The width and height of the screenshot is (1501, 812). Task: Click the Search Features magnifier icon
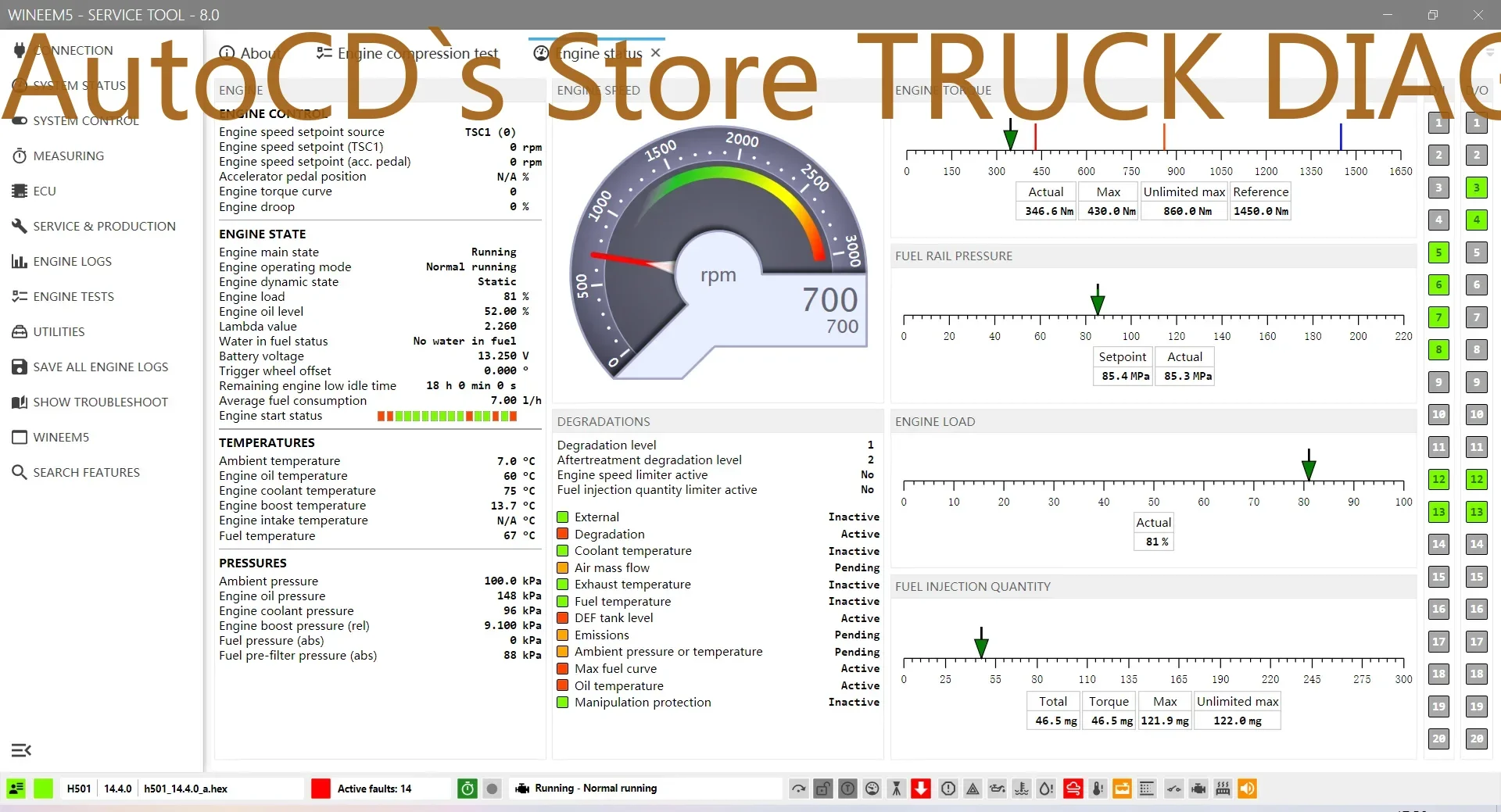click(x=20, y=472)
